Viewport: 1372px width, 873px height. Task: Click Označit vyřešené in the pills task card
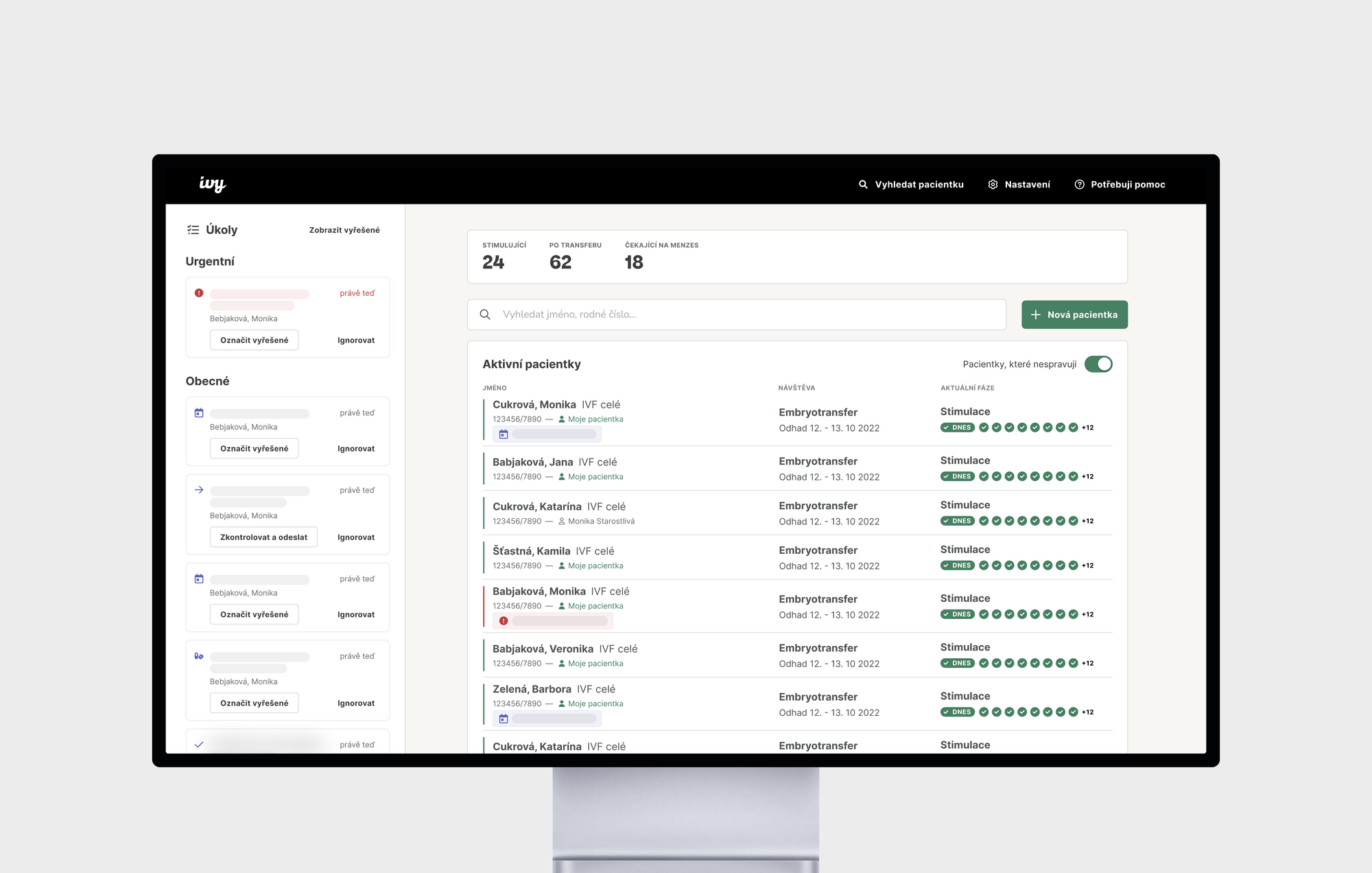click(x=254, y=703)
